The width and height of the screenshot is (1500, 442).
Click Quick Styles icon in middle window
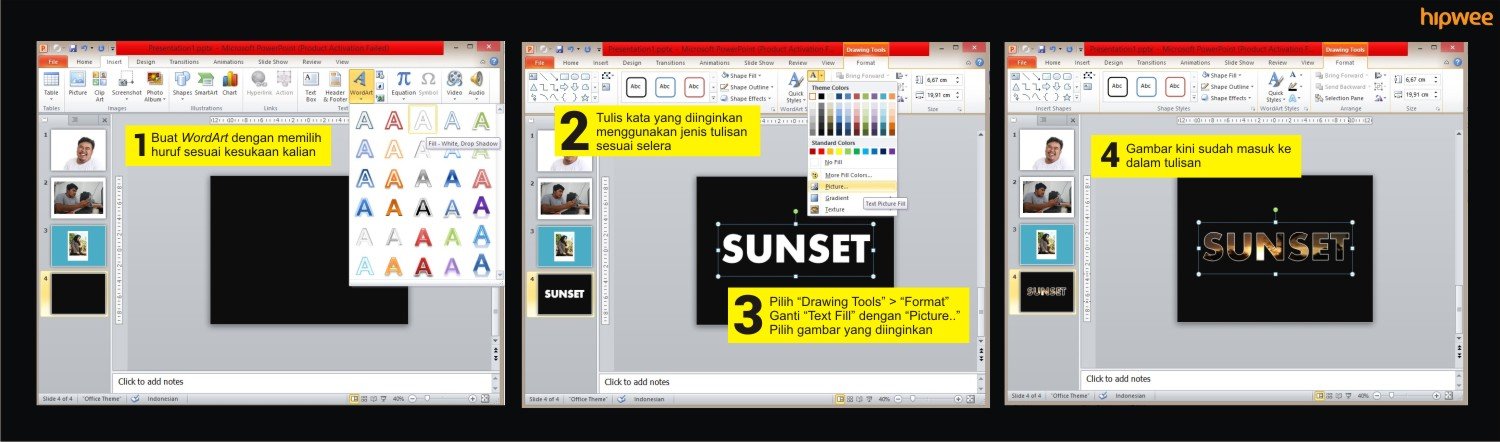click(x=795, y=86)
